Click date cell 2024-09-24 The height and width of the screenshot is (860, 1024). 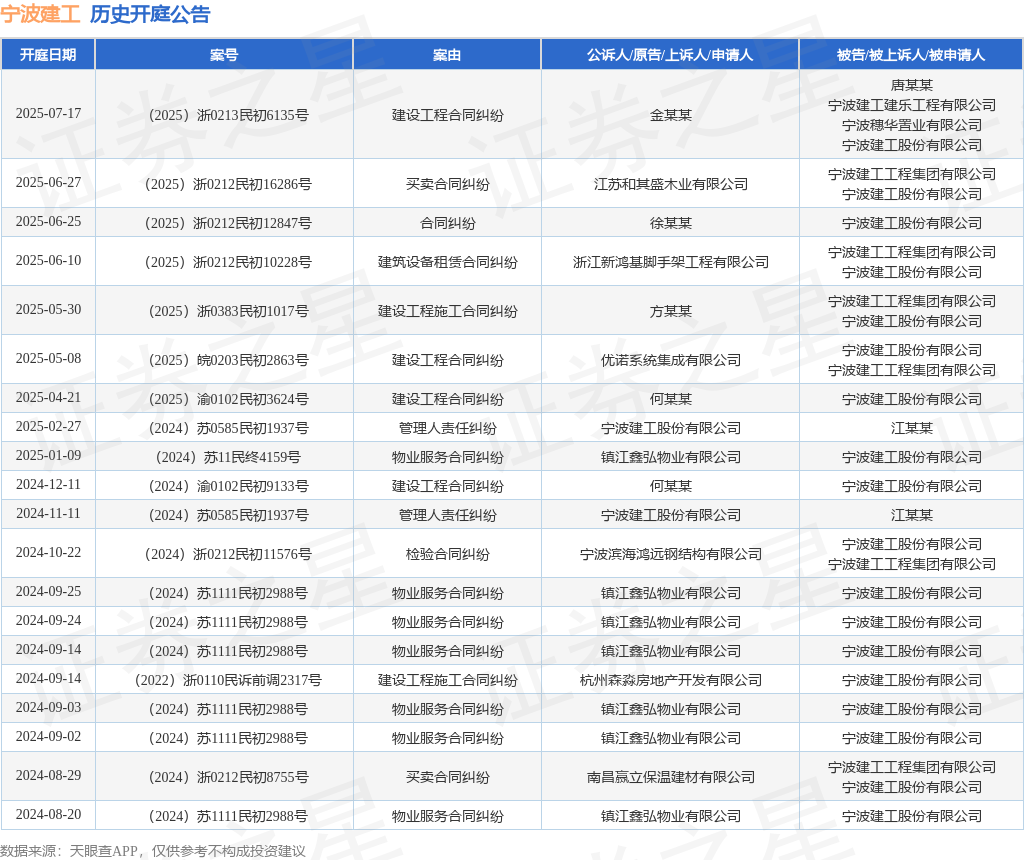coord(48,620)
